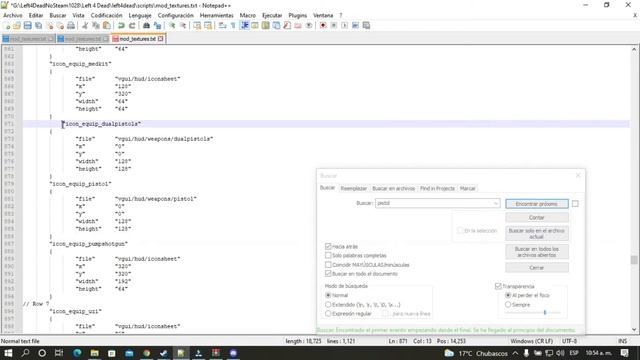Show all characters with the pilcrow icon
This screenshot has height=360, width=640.
point(233,25)
